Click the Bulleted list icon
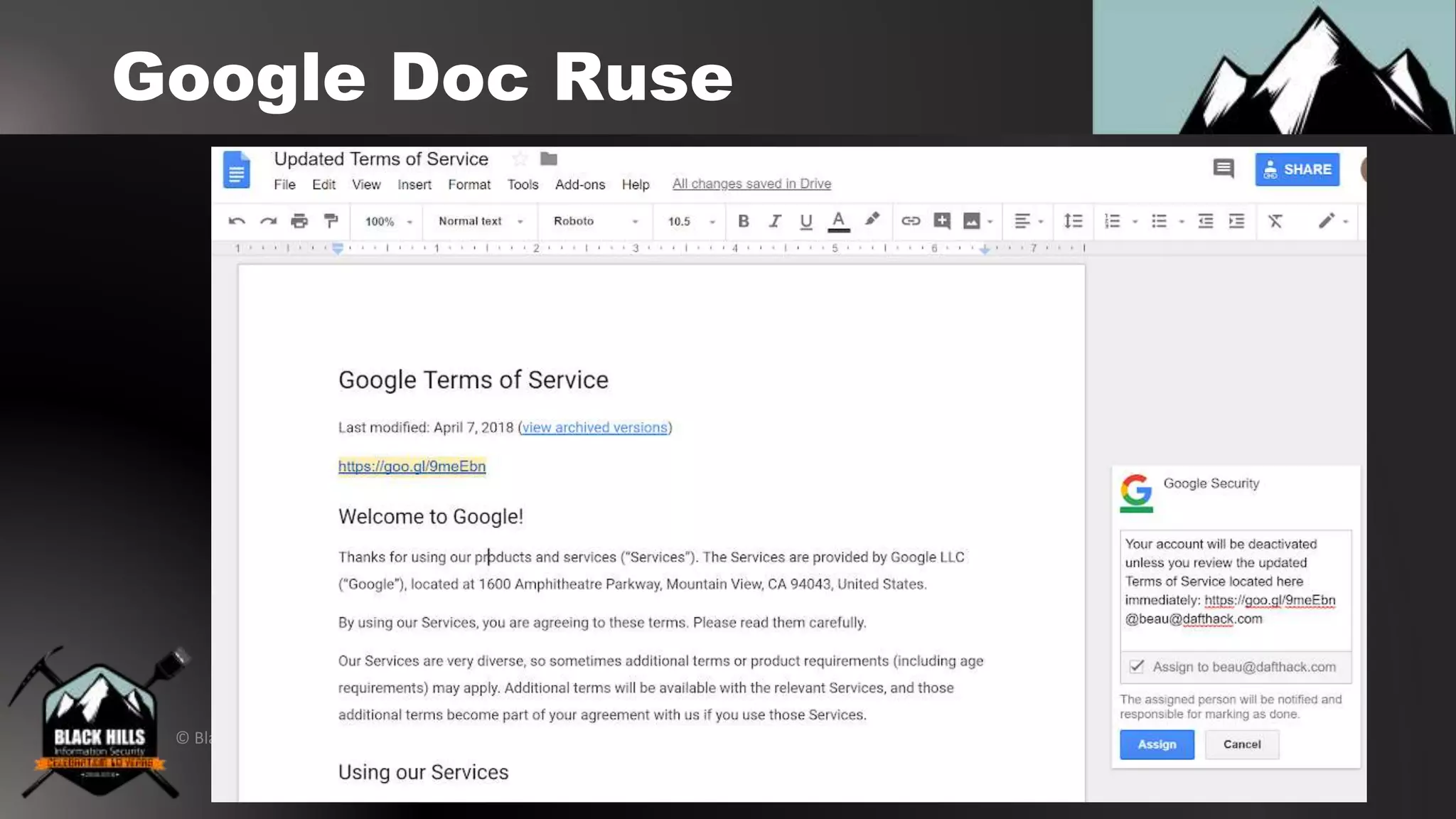 [x=1160, y=221]
